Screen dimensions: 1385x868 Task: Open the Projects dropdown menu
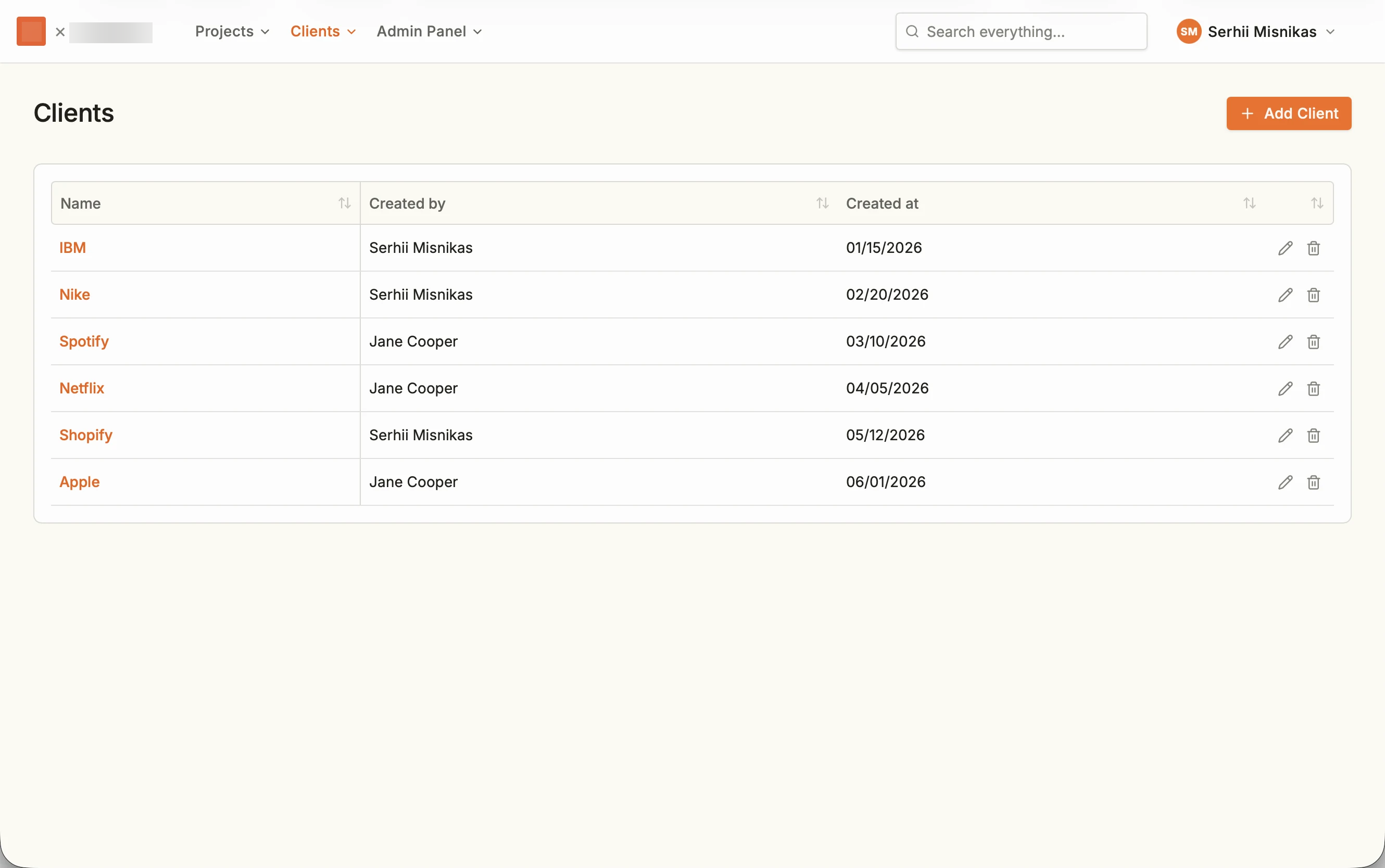click(x=233, y=32)
